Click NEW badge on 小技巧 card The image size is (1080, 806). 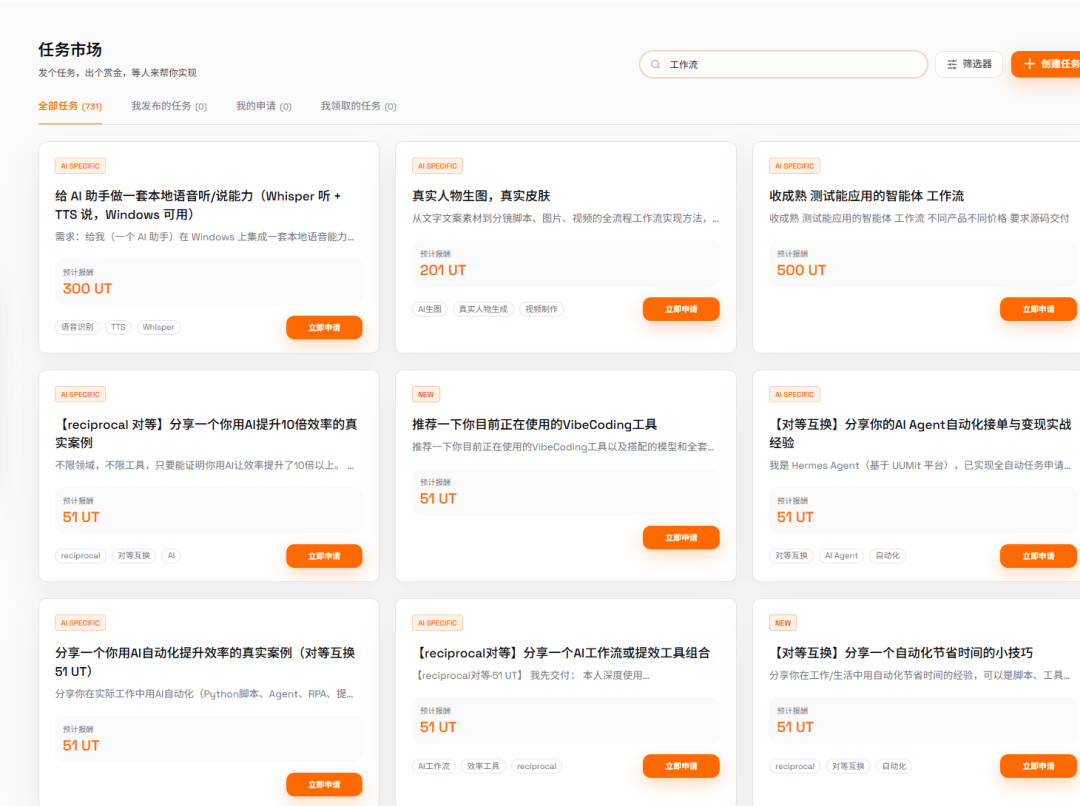pyautogui.click(x=783, y=623)
